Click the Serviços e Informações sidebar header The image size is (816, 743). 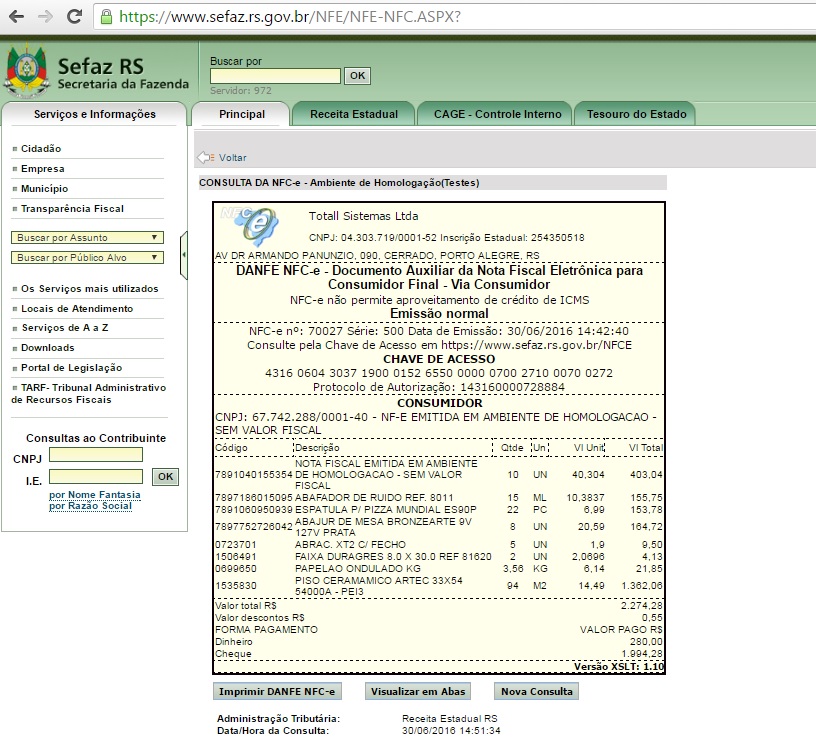pos(95,114)
